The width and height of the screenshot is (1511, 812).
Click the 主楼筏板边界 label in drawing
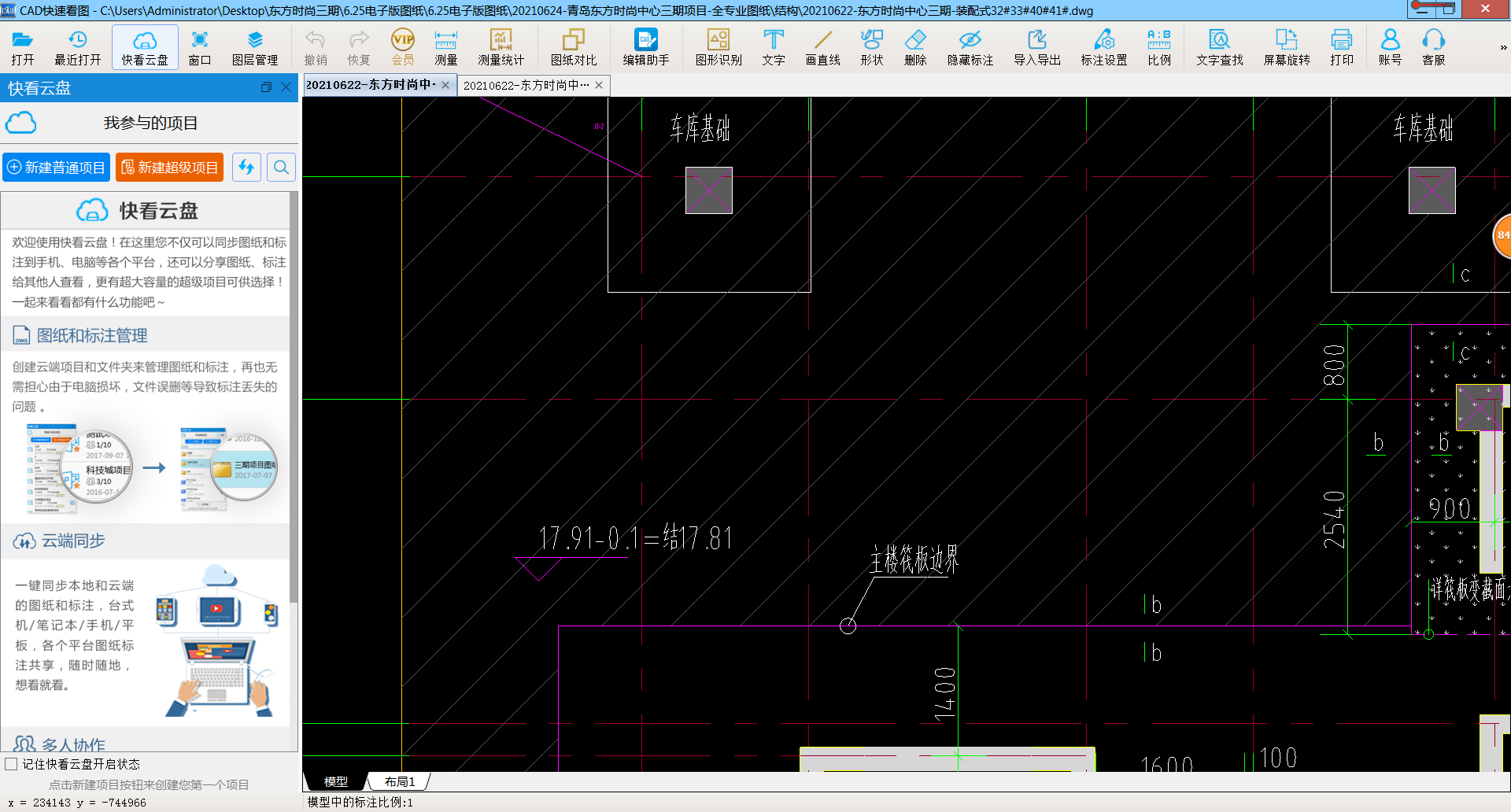pos(914,559)
